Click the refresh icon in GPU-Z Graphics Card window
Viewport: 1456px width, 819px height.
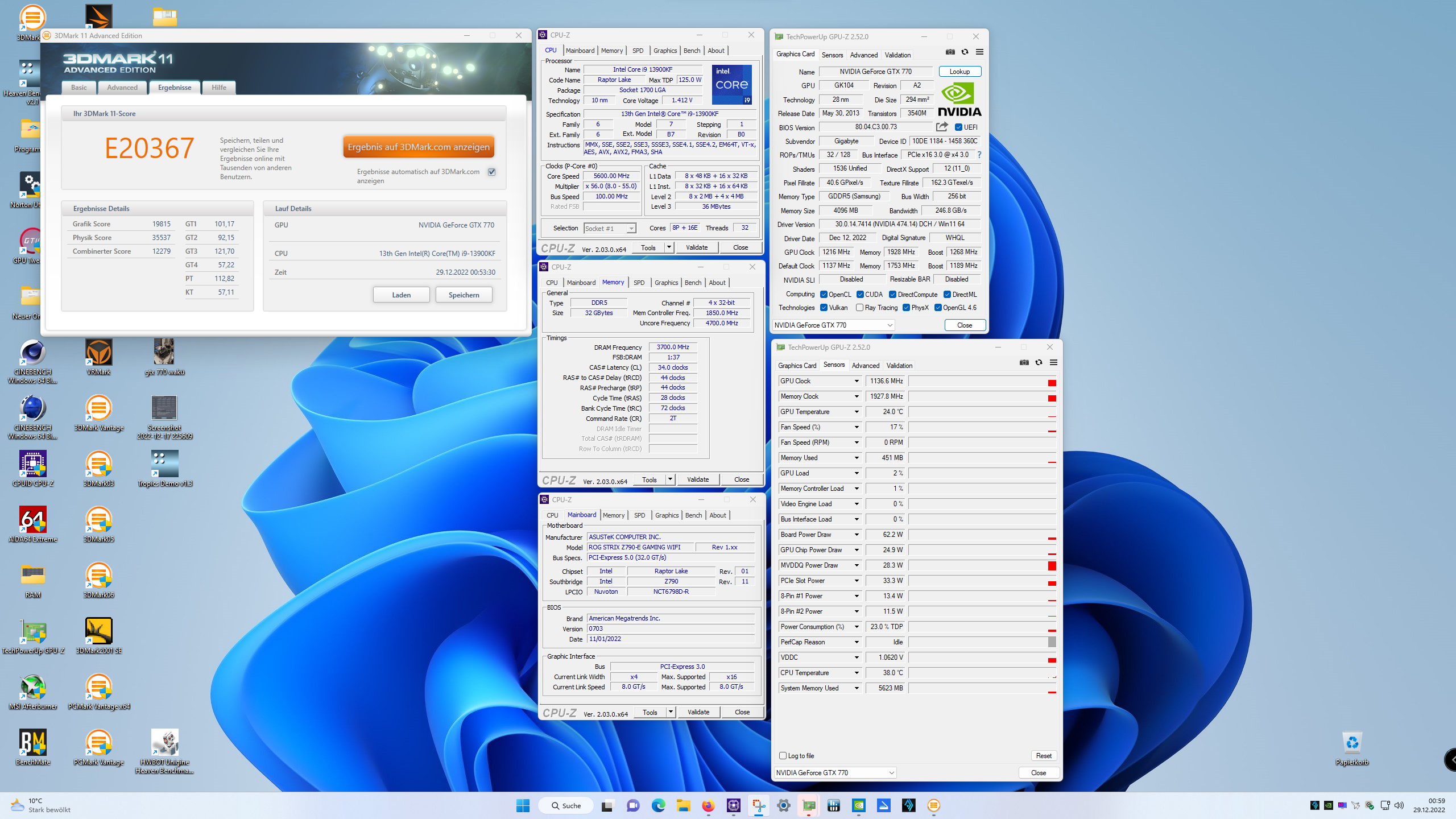pyautogui.click(x=965, y=52)
